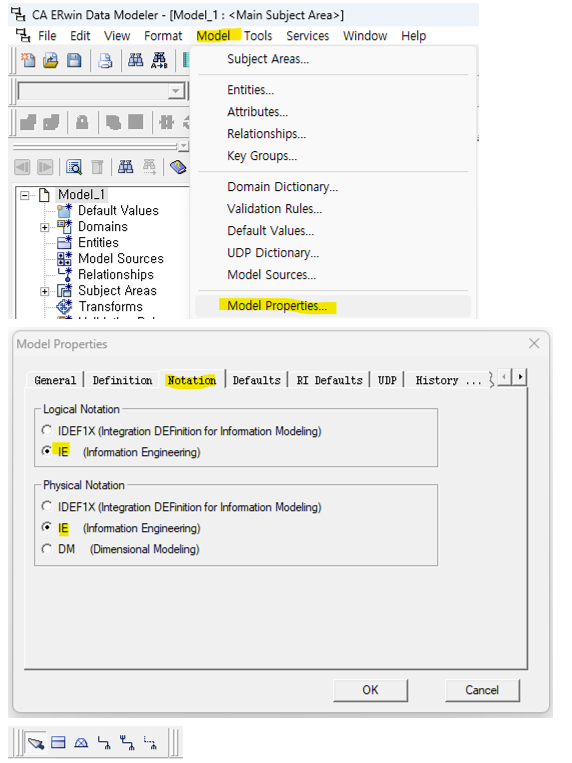The height and width of the screenshot is (763, 572).
Task: Select Default Values in model tree
Action: pyautogui.click(x=118, y=211)
